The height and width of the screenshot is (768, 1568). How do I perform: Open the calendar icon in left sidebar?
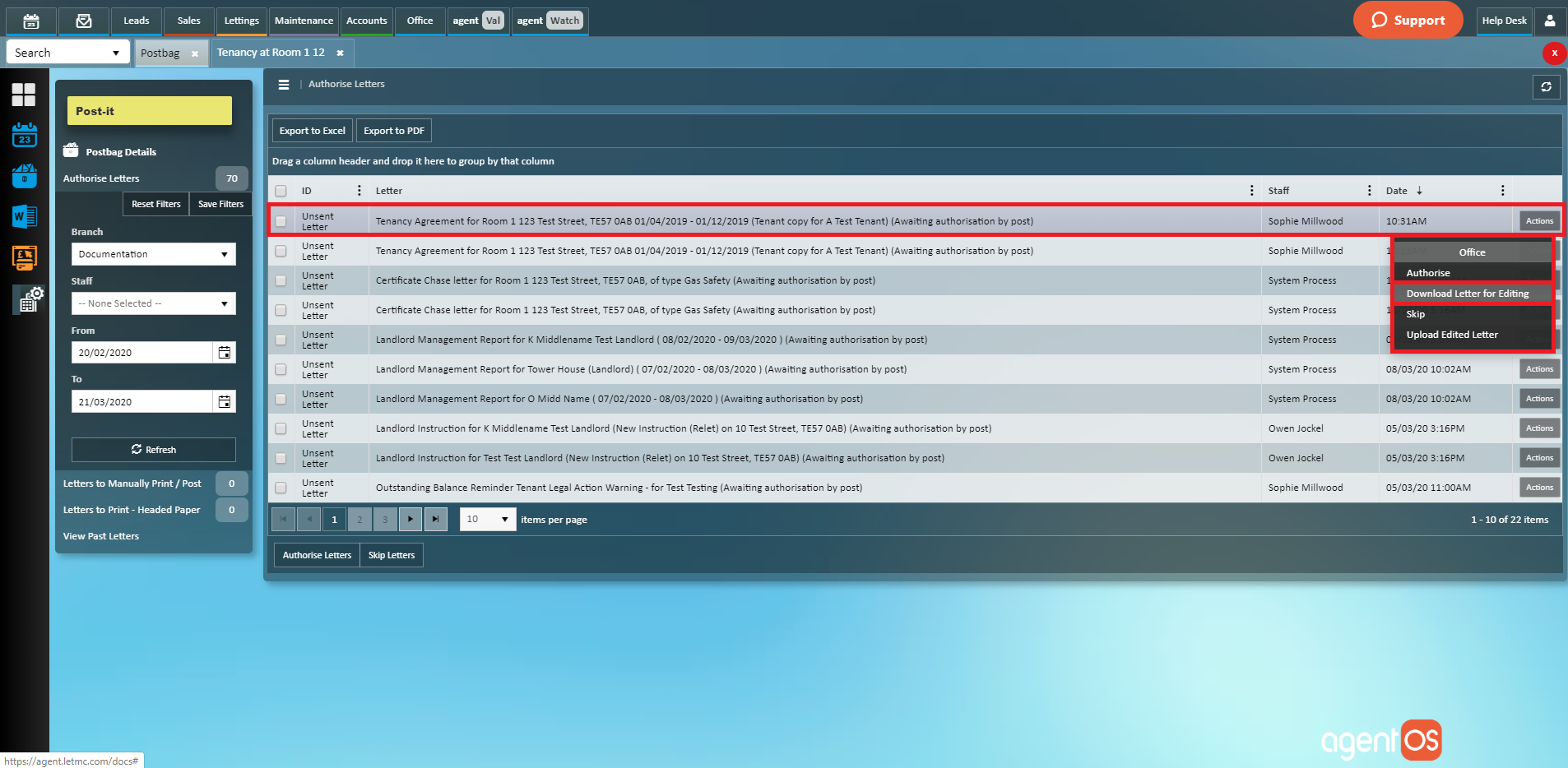[x=24, y=135]
